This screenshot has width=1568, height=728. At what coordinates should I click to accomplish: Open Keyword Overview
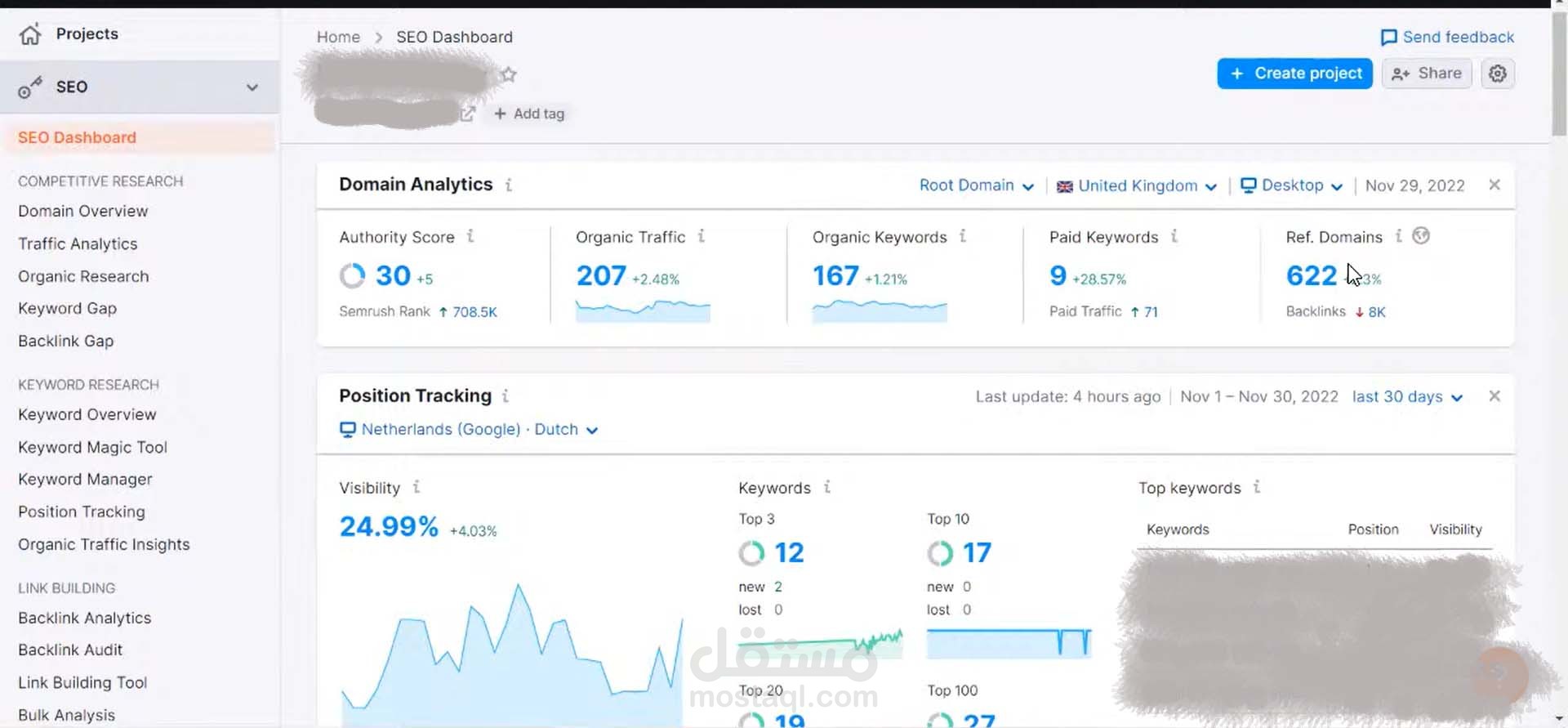[x=87, y=414]
